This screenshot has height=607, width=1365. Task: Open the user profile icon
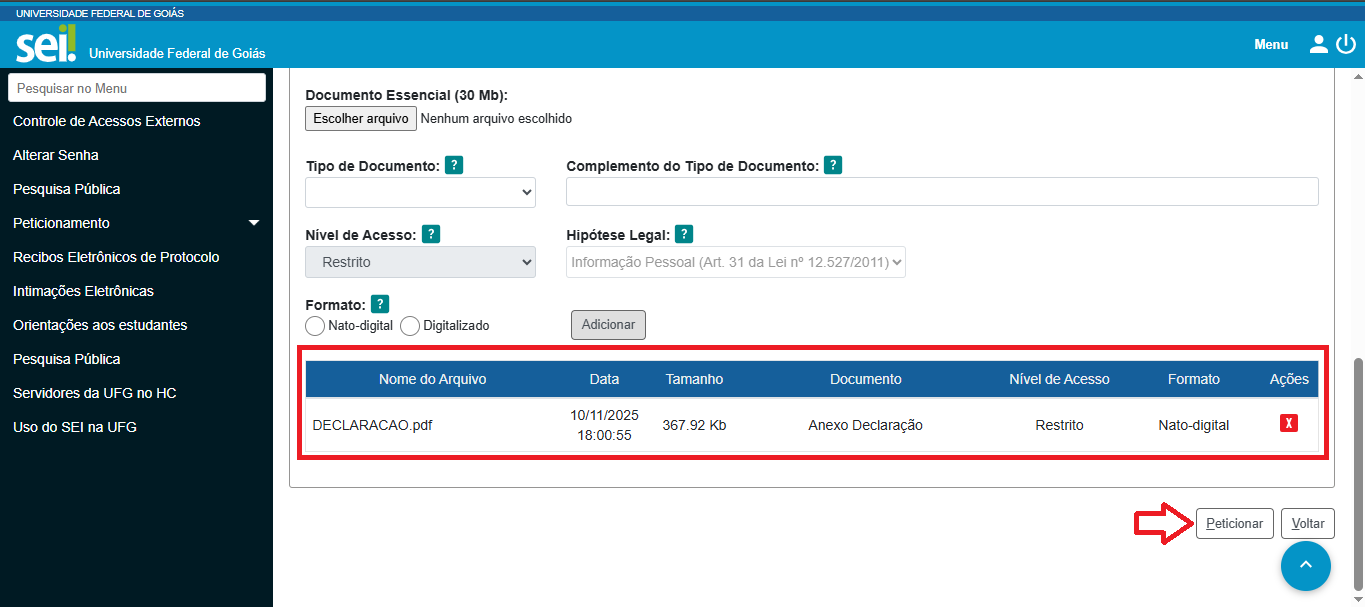1318,44
